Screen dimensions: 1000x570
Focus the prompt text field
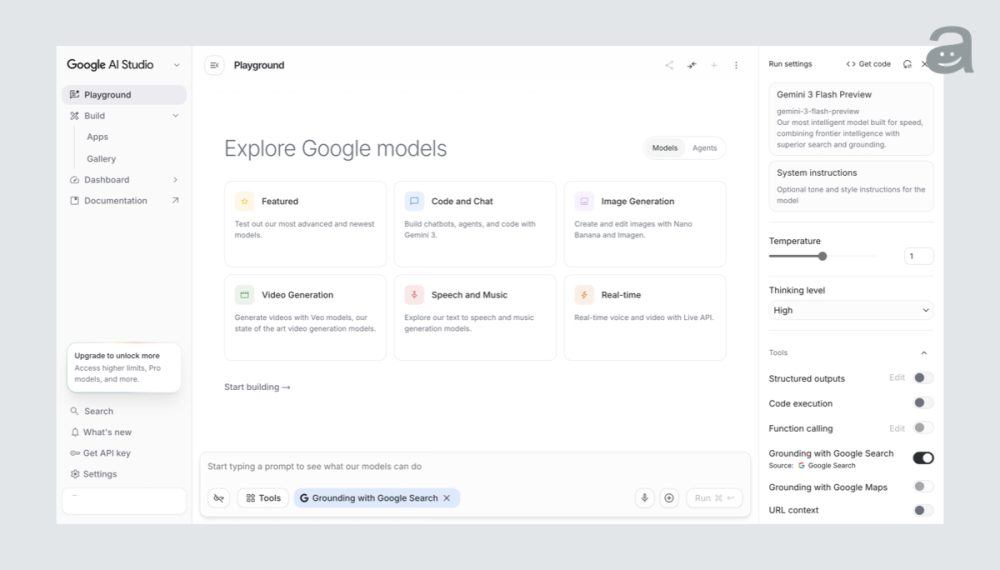pyautogui.click(x=474, y=467)
